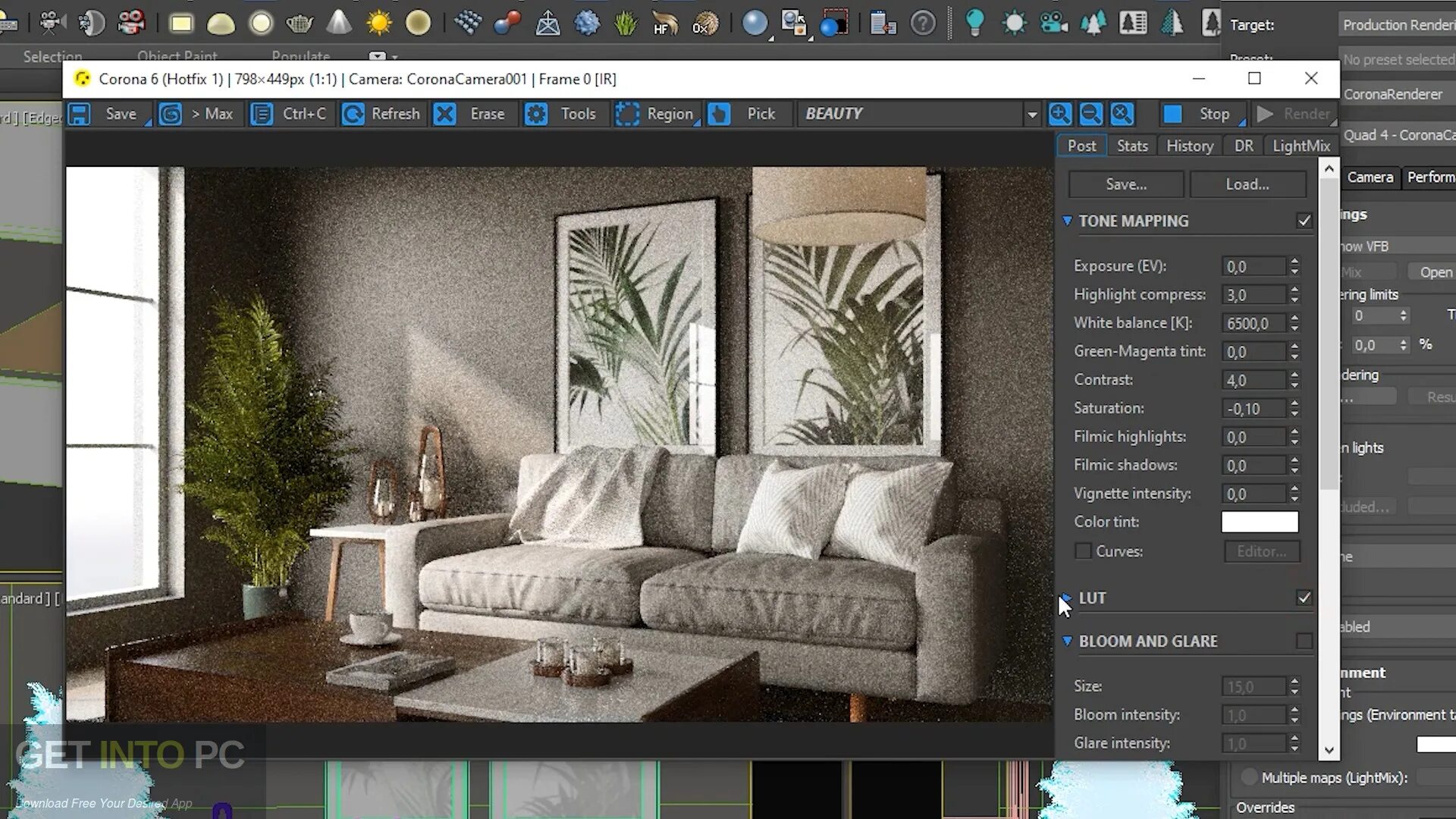Uncheck the LUT checkbox

[x=1304, y=598]
